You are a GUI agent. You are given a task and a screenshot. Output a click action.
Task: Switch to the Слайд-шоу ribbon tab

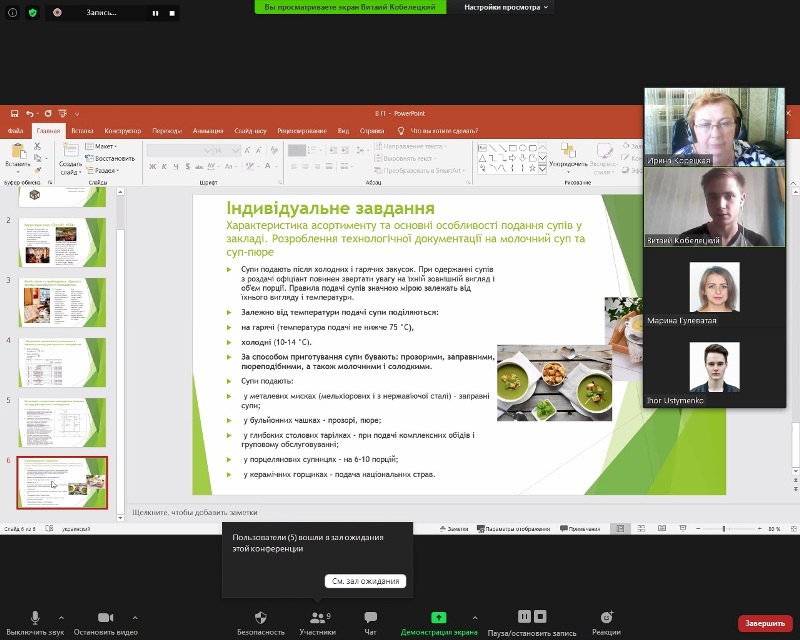[251, 131]
